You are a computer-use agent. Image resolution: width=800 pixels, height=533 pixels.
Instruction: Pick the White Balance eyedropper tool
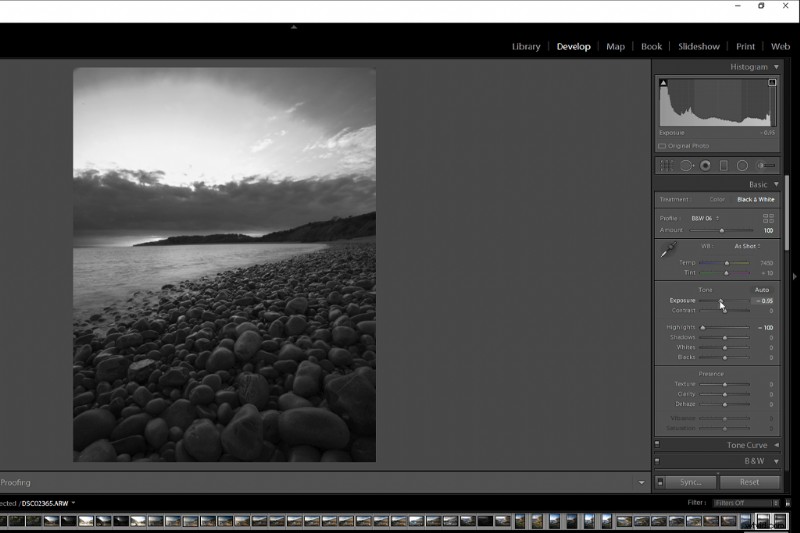(668, 250)
